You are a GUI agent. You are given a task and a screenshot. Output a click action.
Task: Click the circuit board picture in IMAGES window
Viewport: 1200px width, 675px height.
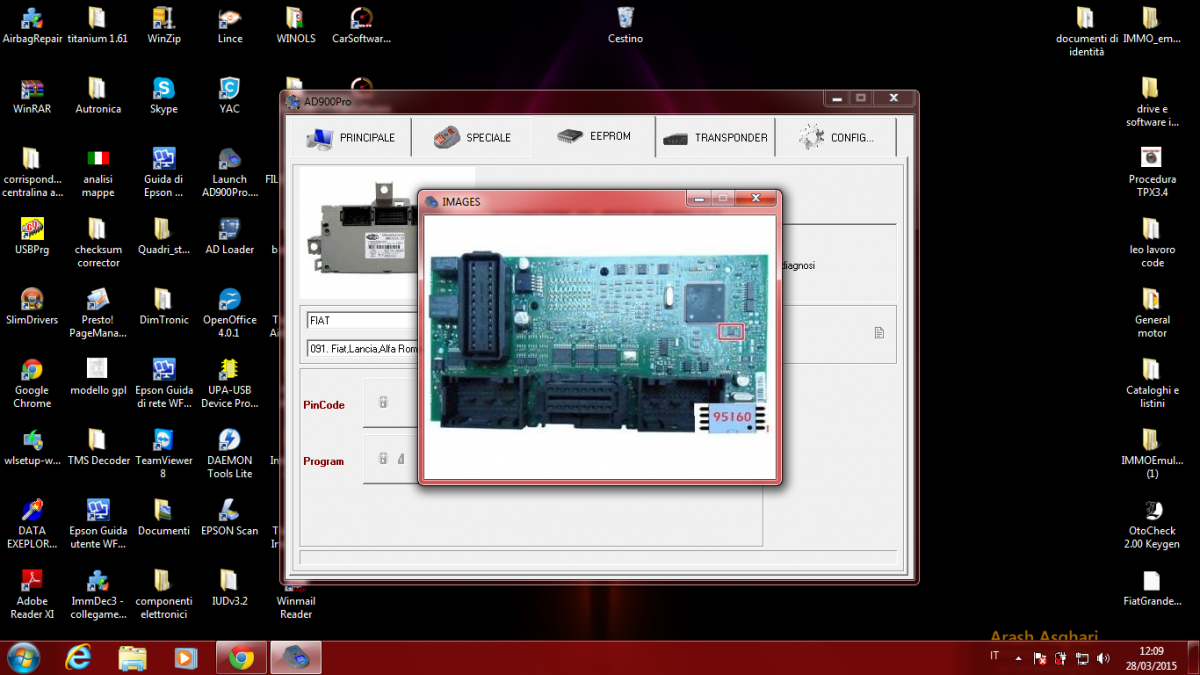[601, 344]
